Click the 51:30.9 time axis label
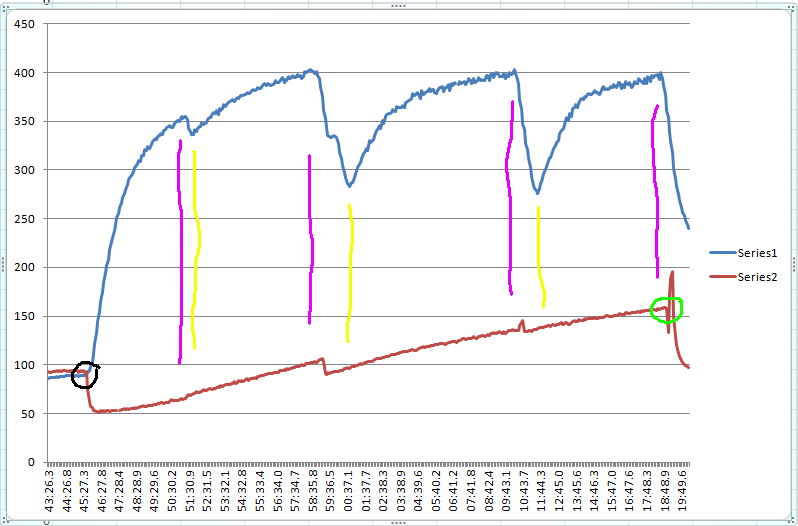 pos(190,490)
